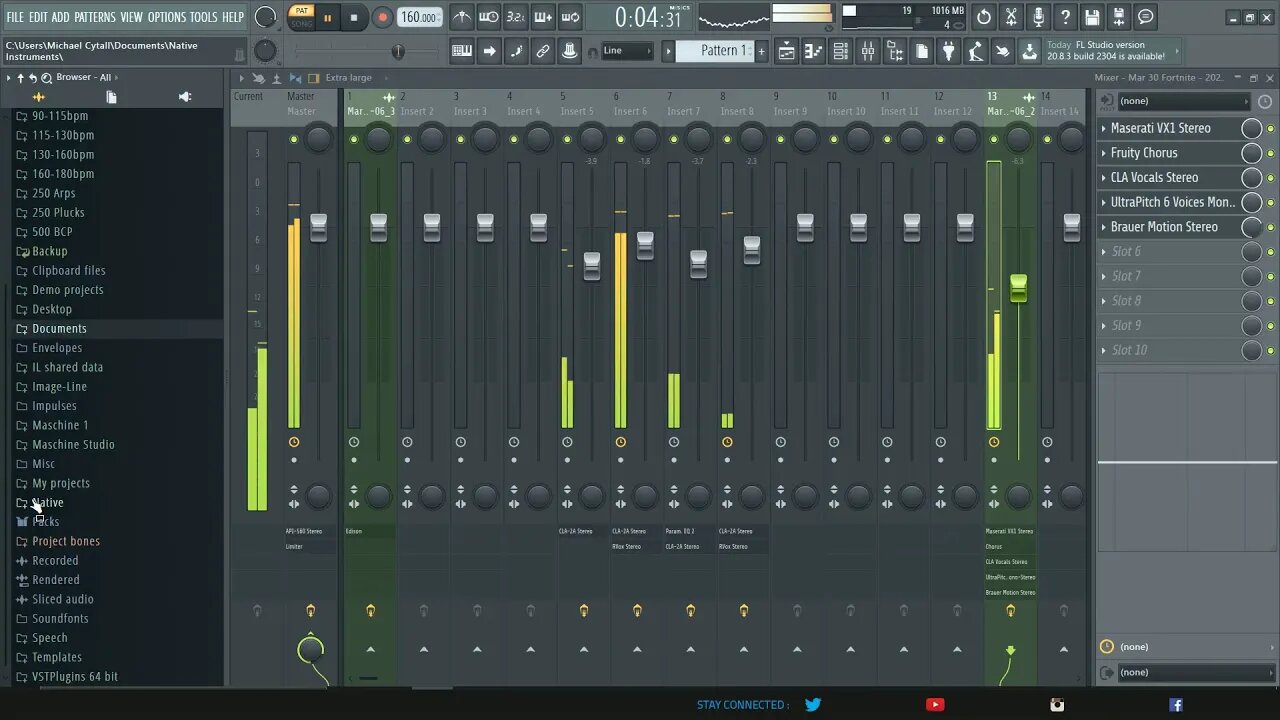Open the ADD menu
The width and height of the screenshot is (1280, 720).
(61, 17)
